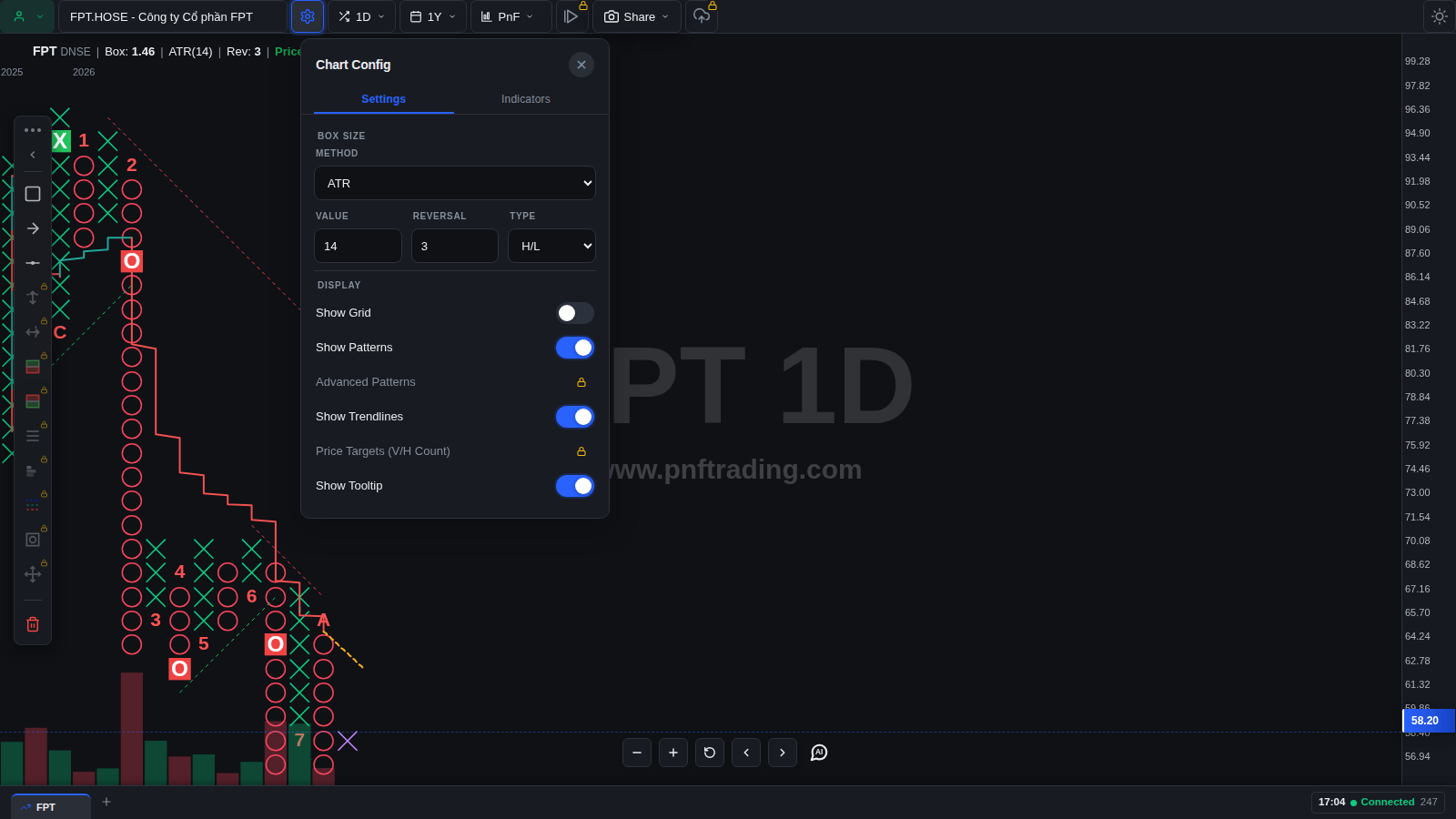Viewport: 1456px width, 819px height.
Task: Disable the Show Patterns toggle
Action: tap(575, 348)
